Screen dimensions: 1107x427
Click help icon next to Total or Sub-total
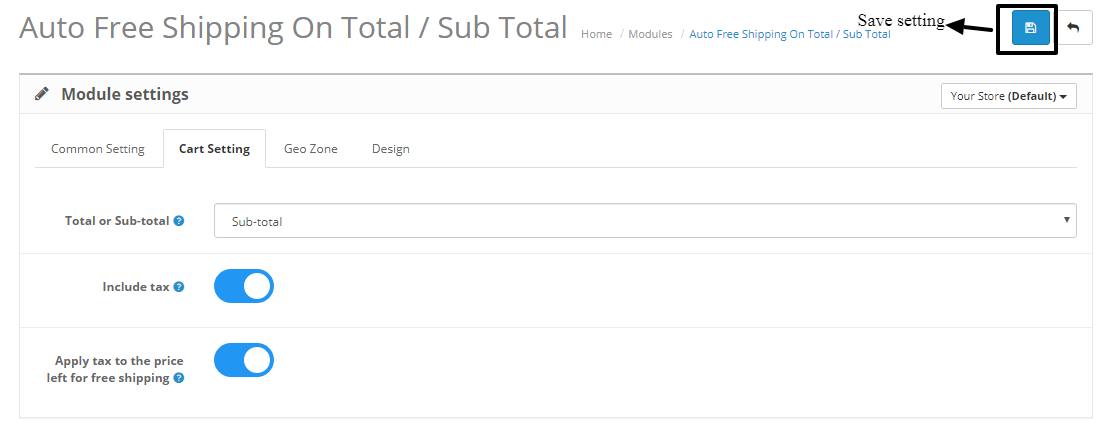(x=179, y=221)
